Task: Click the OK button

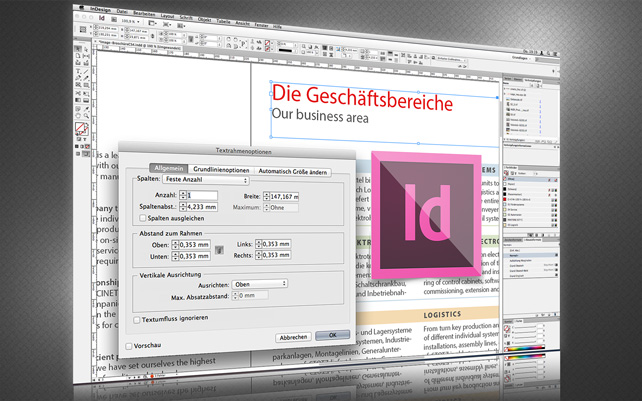Action: (332, 335)
